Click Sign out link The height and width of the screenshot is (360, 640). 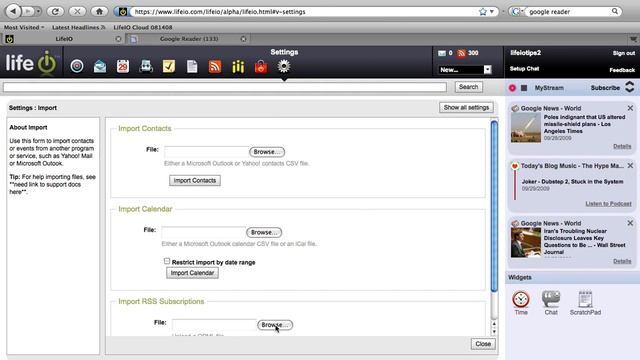pyautogui.click(x=623, y=53)
